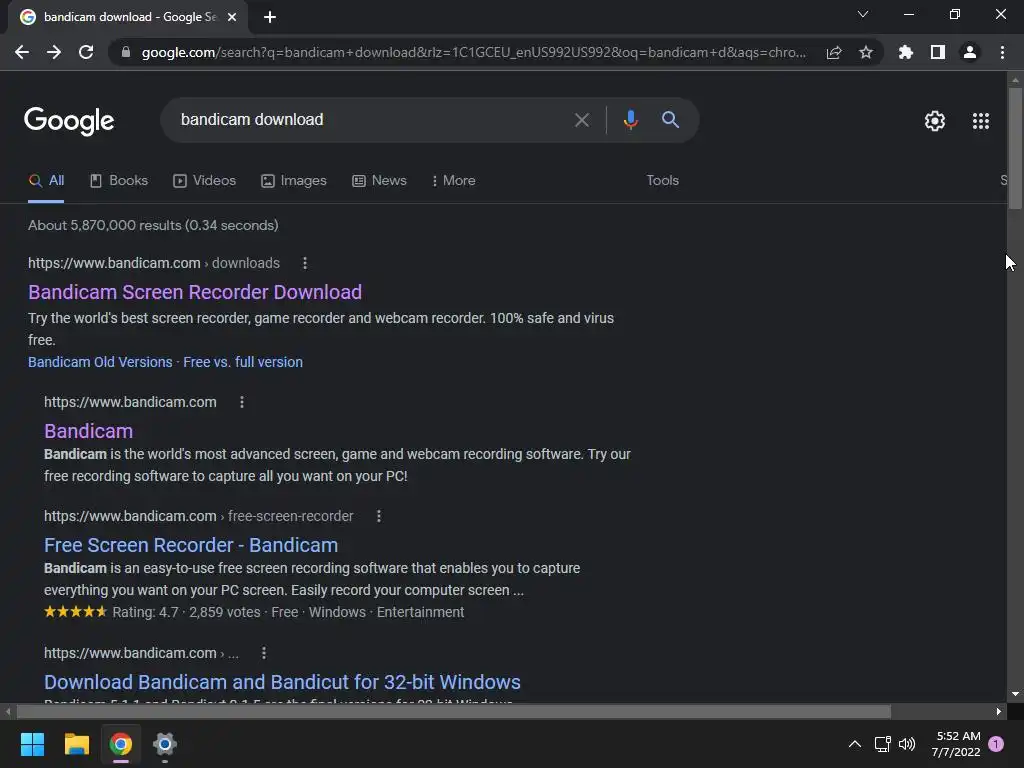Close the bandicam download tab
Viewport: 1024px width, 768px height.
click(232, 17)
